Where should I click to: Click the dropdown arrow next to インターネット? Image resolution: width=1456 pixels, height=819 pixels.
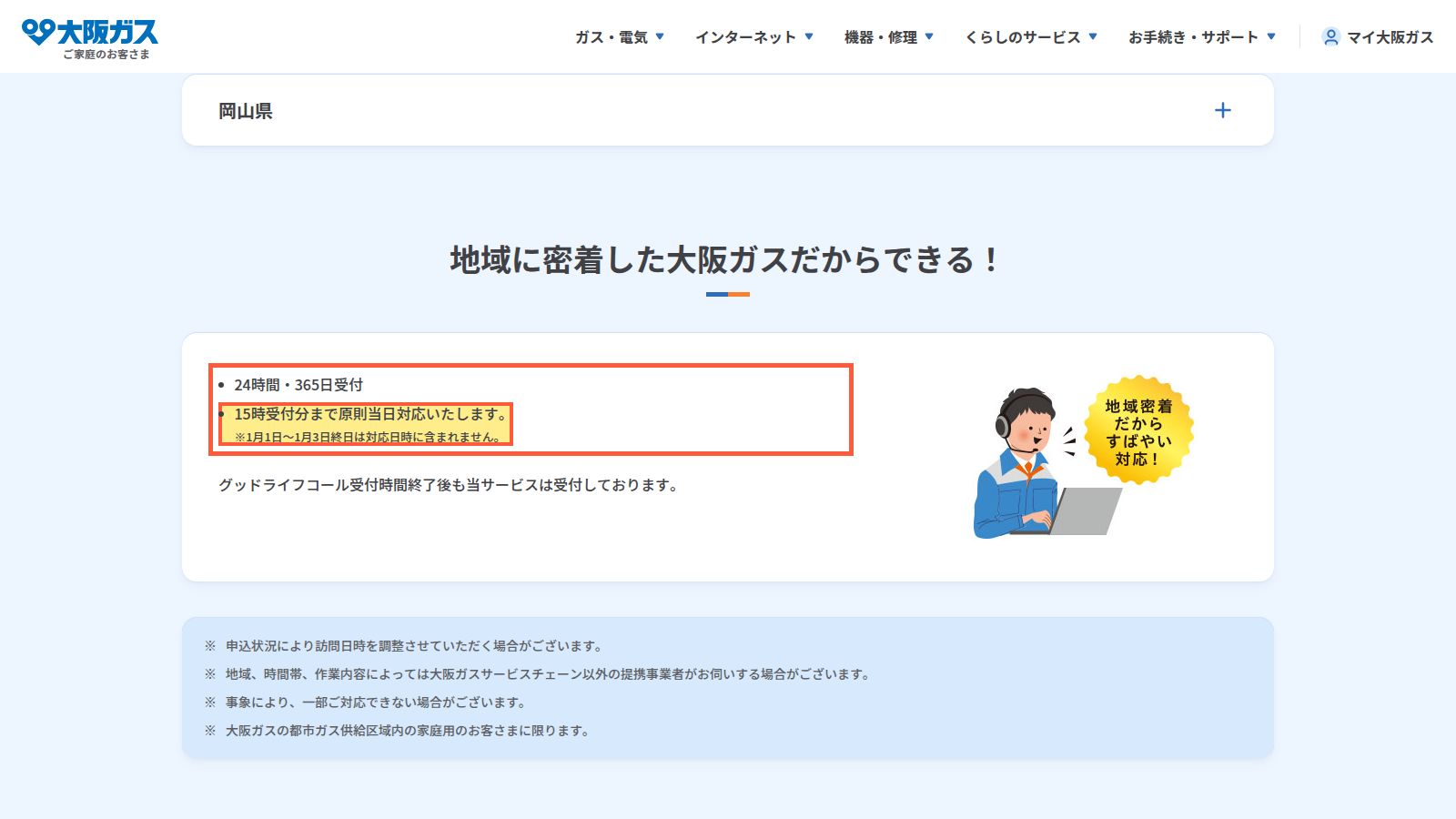tap(809, 37)
